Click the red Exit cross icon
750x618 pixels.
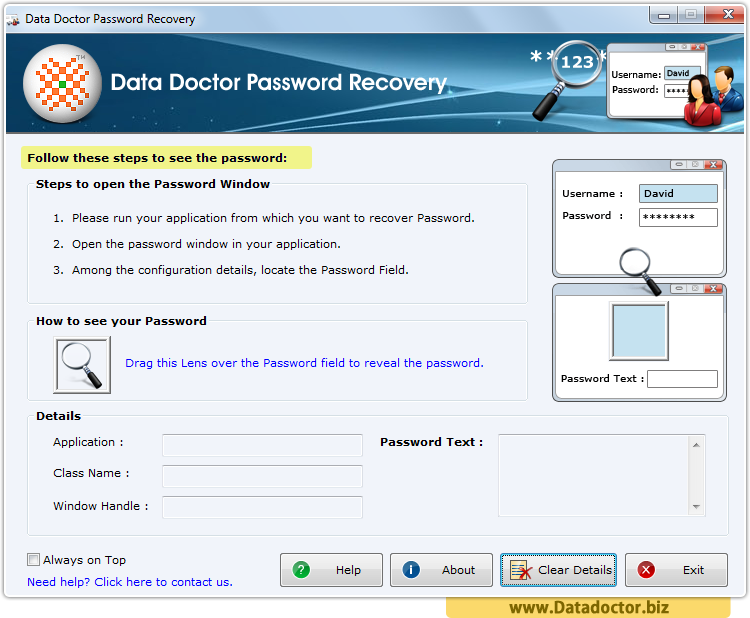tap(646, 570)
